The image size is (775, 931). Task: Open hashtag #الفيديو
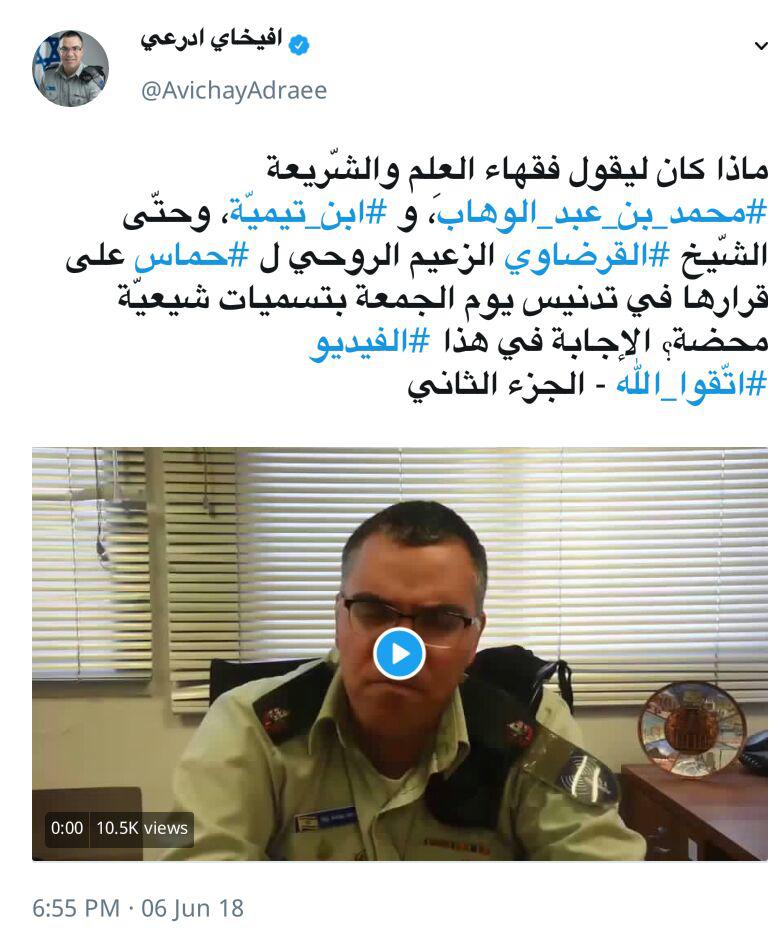(x=369, y=343)
